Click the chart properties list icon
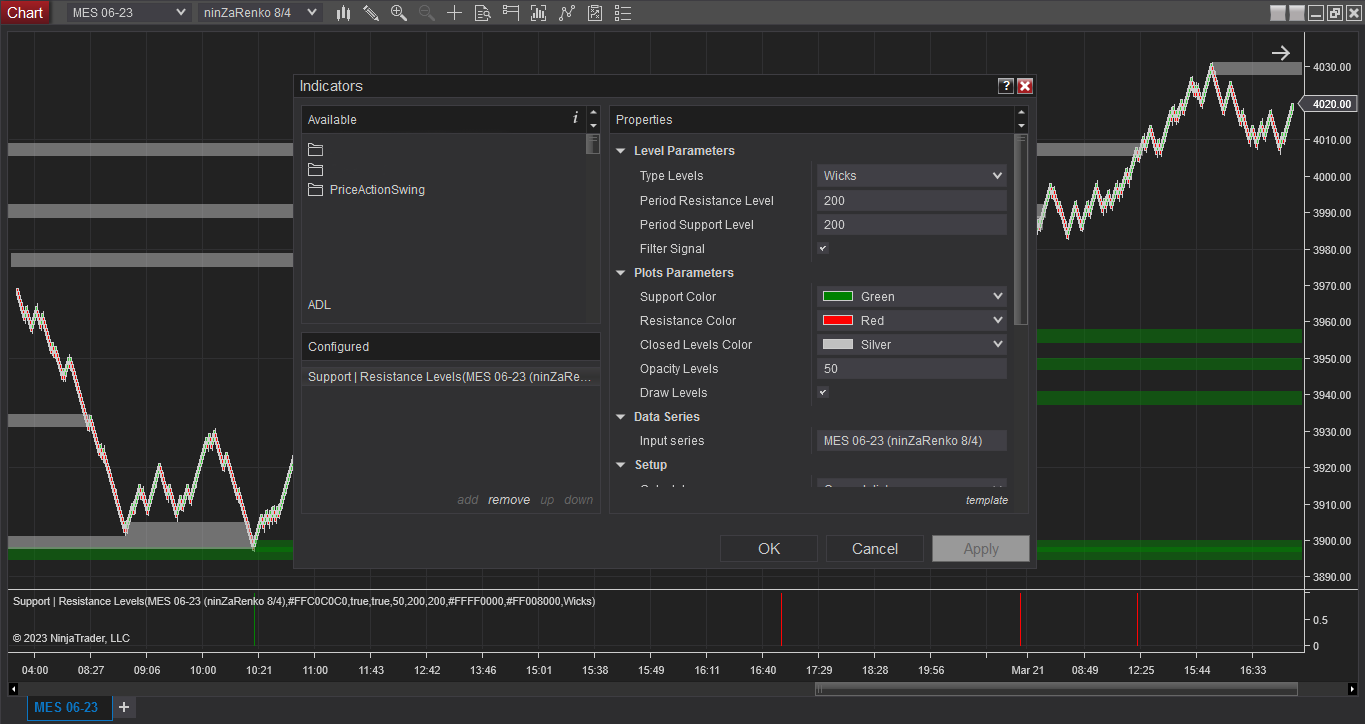 point(623,13)
